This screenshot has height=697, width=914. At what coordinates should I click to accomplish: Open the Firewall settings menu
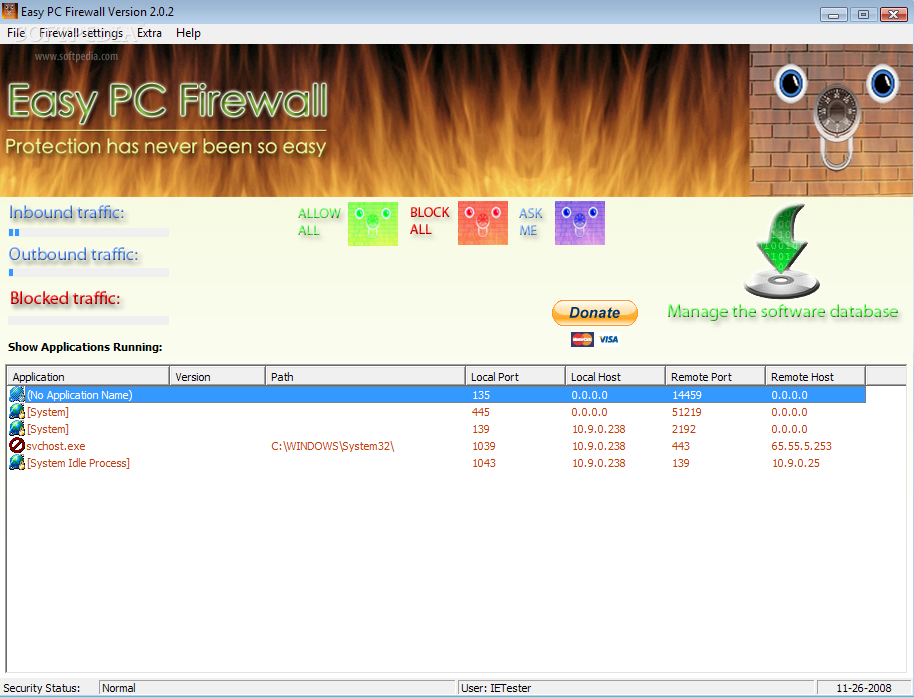(x=81, y=33)
